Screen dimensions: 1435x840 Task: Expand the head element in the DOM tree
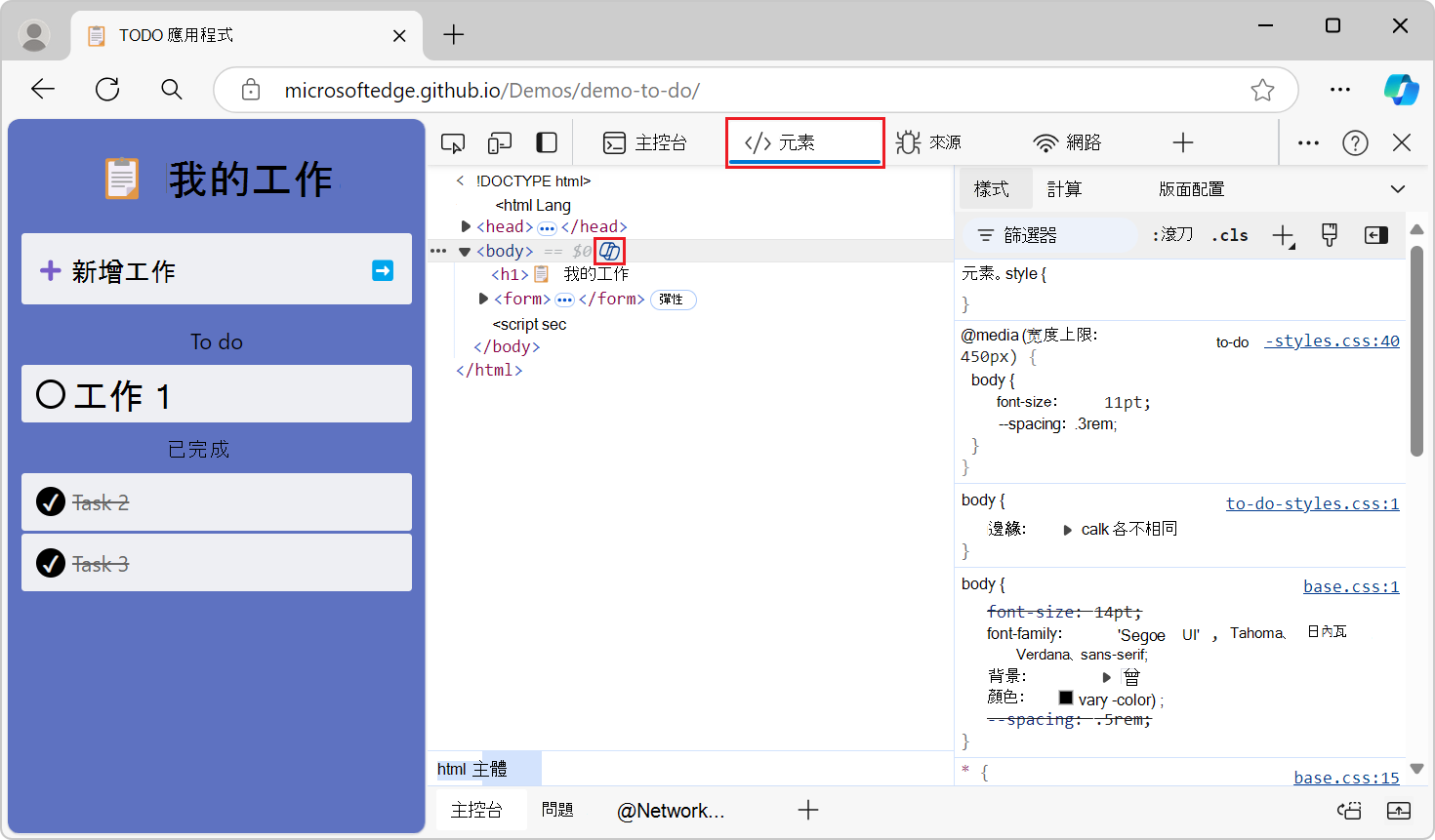point(466,225)
